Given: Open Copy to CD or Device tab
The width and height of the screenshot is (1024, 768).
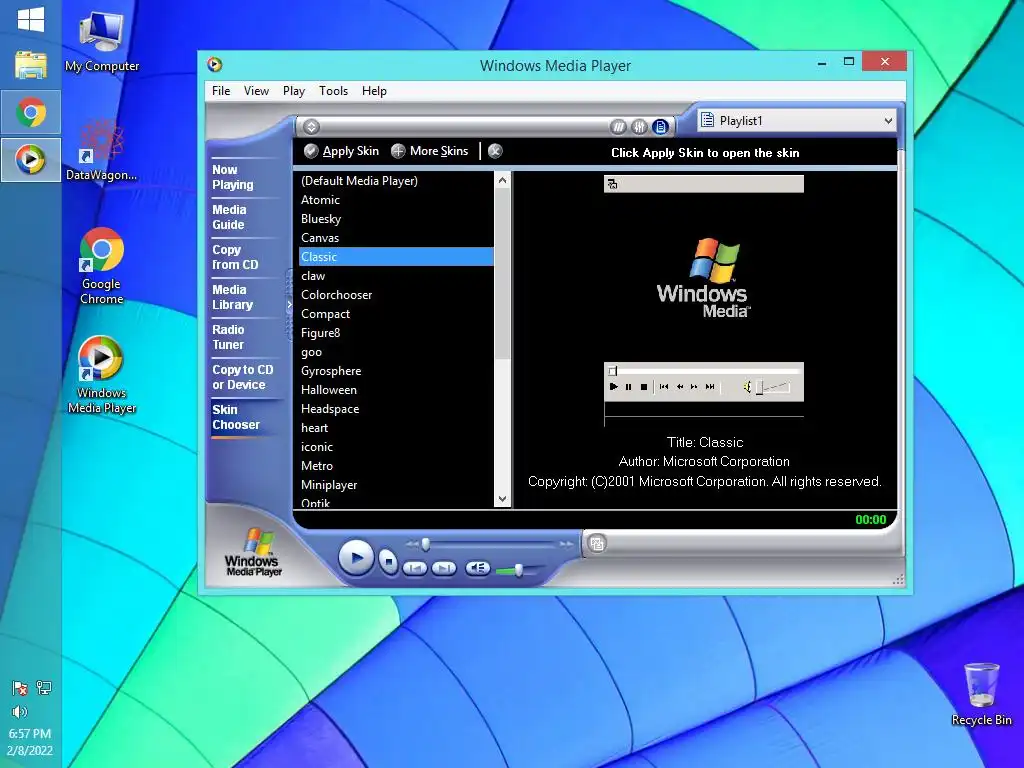Looking at the screenshot, I should tap(243, 377).
